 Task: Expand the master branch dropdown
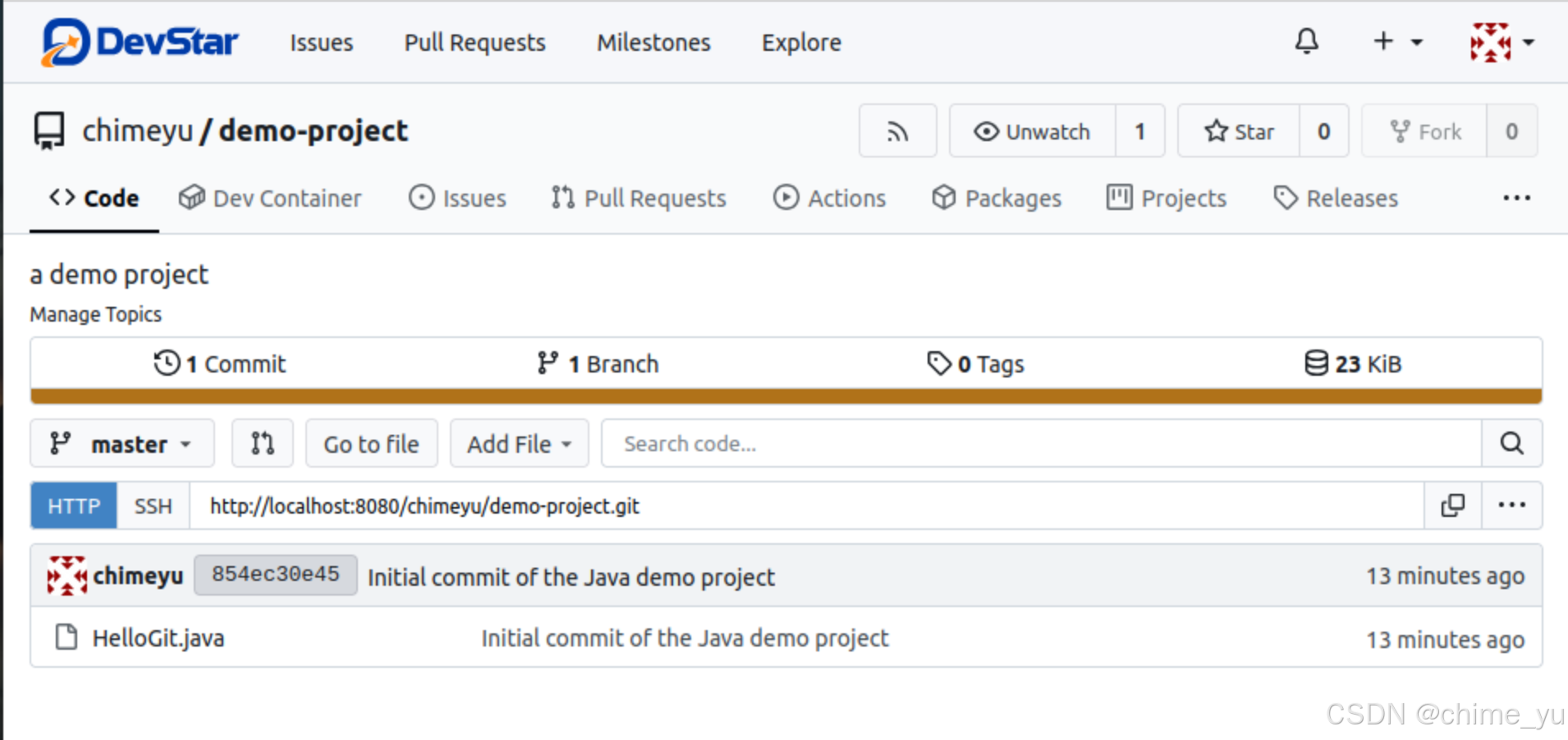coord(122,444)
